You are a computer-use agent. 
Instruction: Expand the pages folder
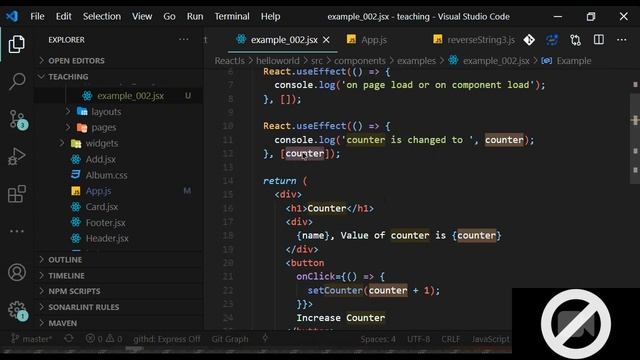pos(104,127)
